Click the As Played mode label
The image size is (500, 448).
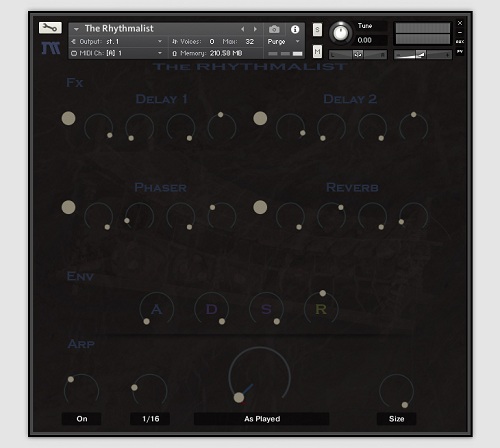[x=262, y=419]
